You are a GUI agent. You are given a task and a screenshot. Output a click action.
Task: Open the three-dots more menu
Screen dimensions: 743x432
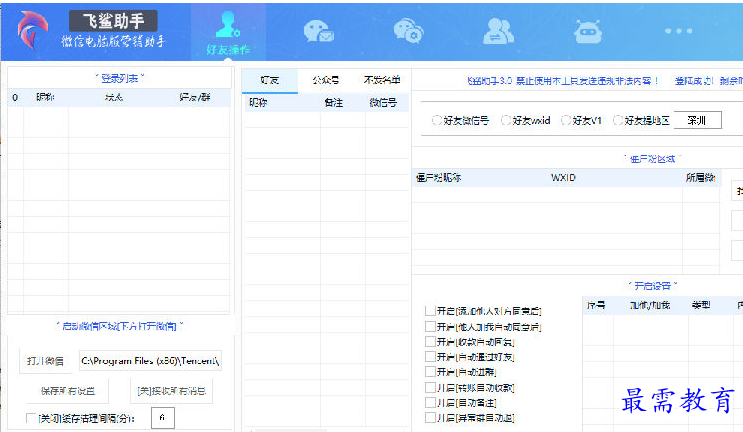tap(678, 31)
